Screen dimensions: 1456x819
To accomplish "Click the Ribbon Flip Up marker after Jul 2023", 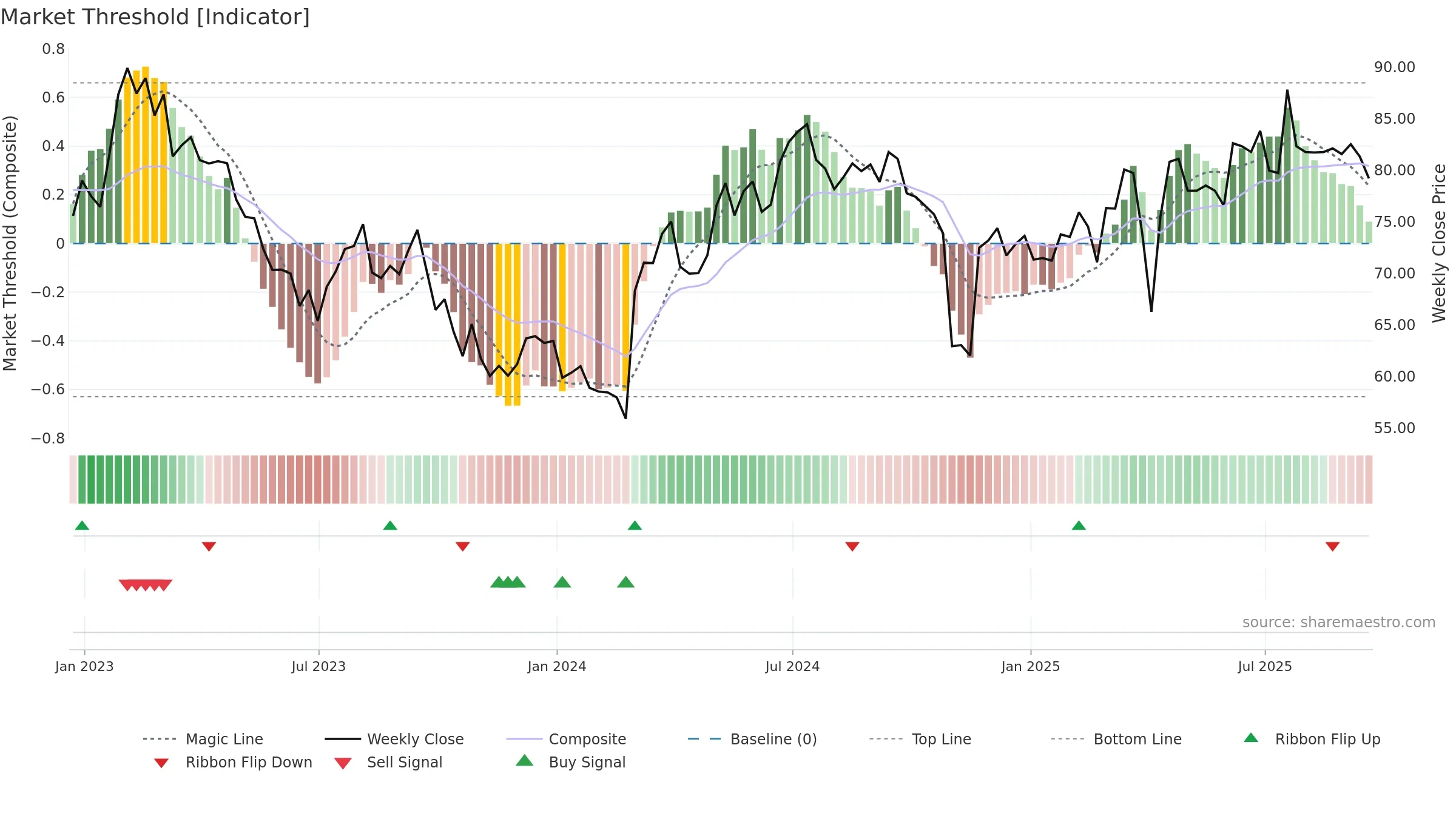I will click(390, 525).
